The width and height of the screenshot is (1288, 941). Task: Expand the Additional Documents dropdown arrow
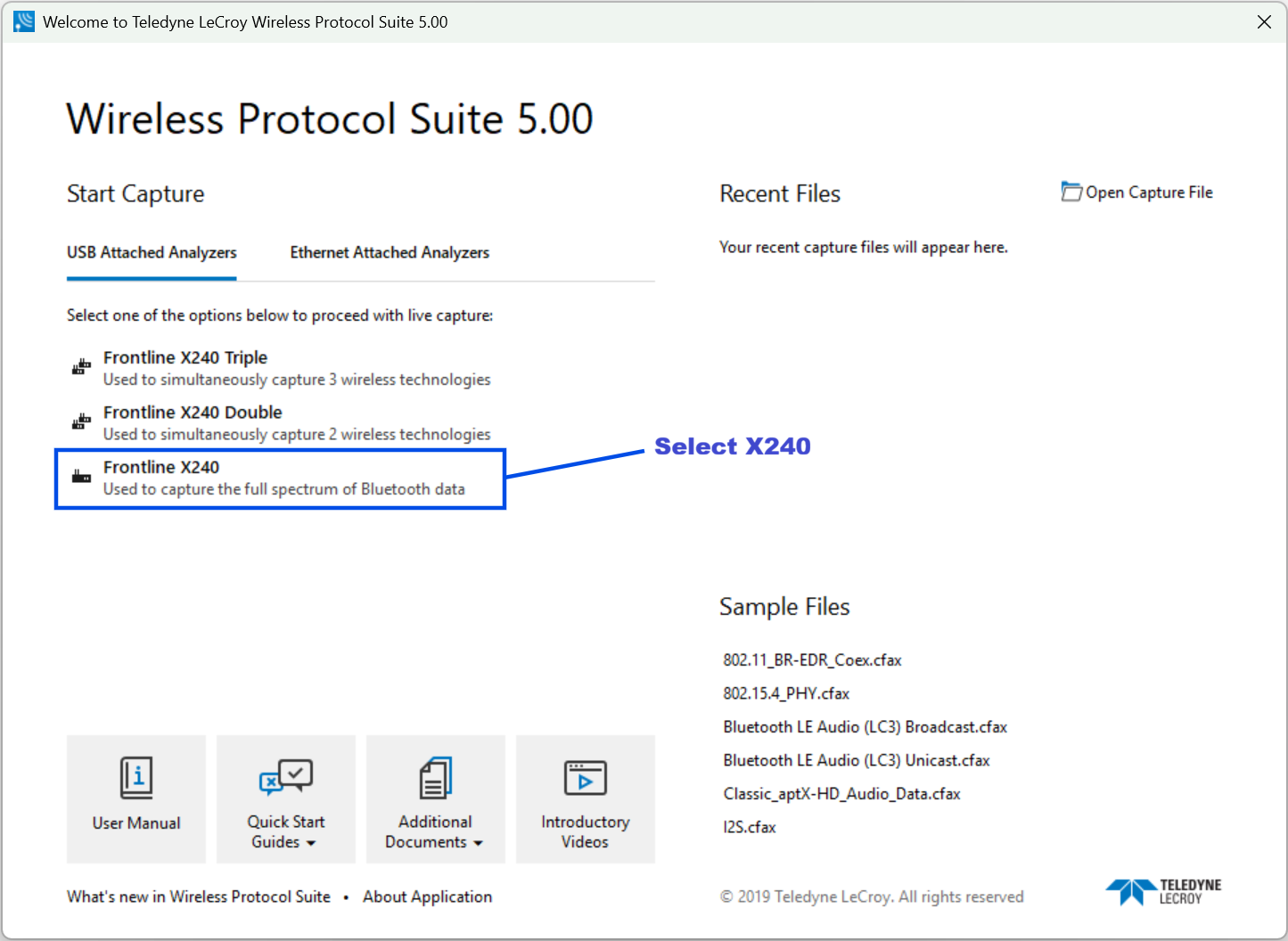[478, 843]
